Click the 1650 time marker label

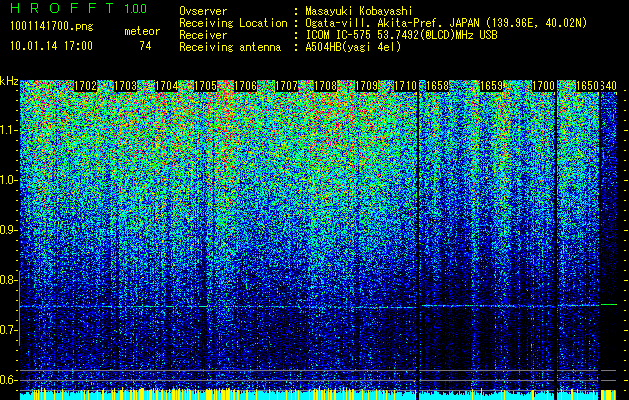587,86
